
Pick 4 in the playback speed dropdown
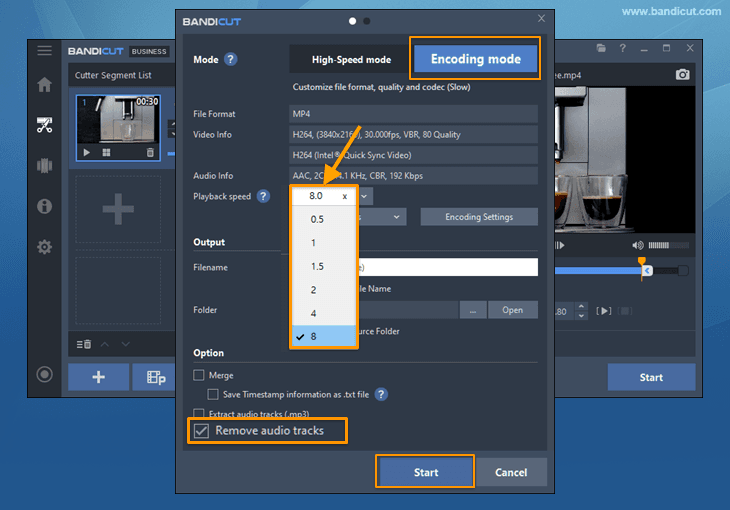click(x=314, y=313)
